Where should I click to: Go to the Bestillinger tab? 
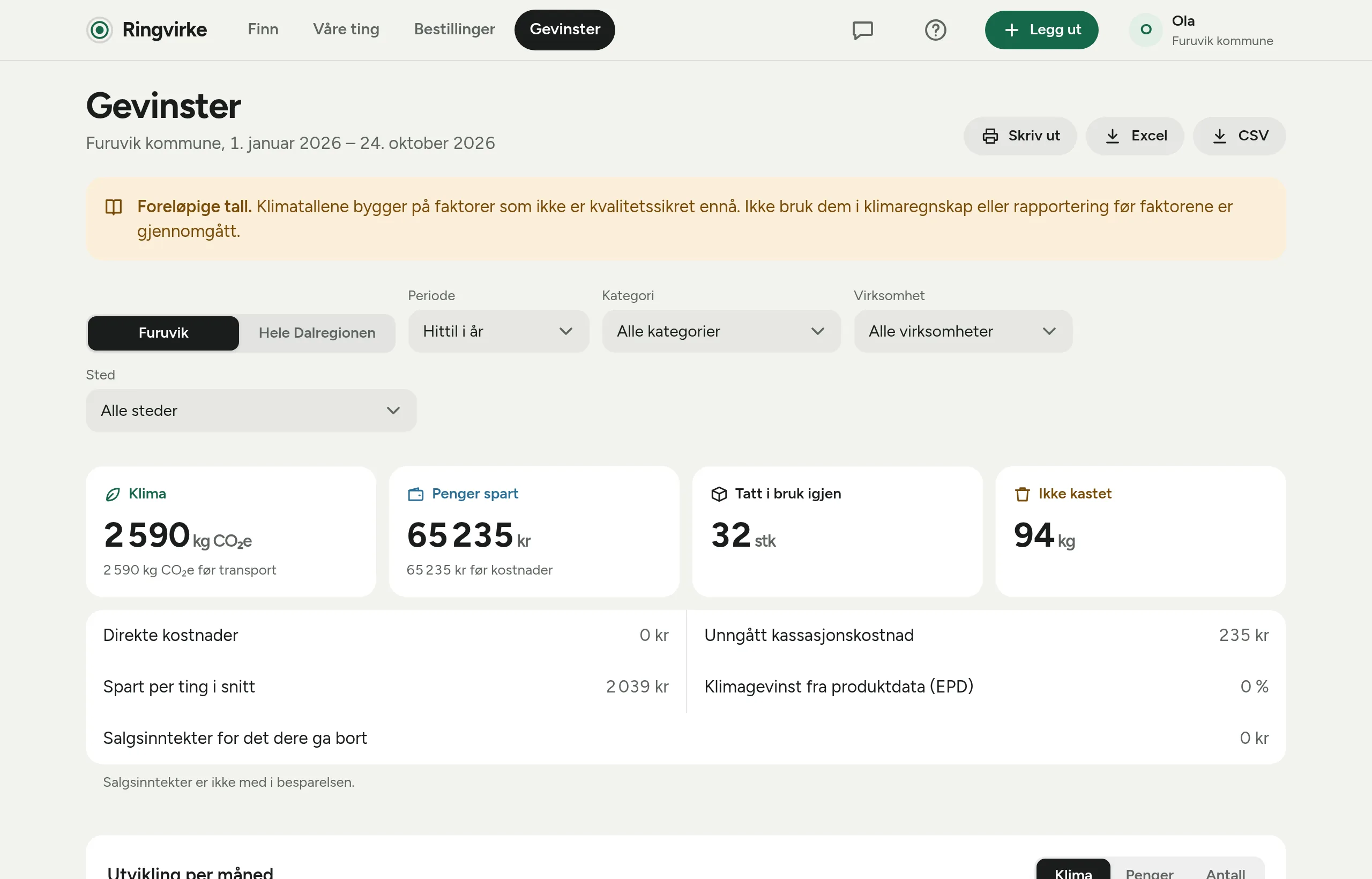pyautogui.click(x=454, y=29)
